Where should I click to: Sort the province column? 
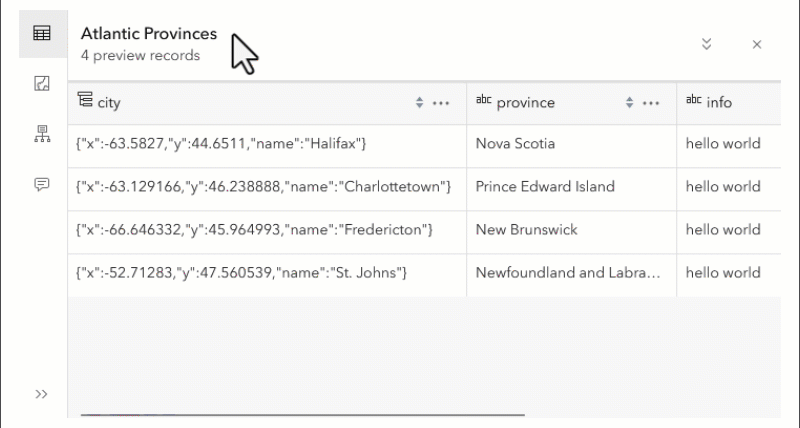tap(630, 102)
